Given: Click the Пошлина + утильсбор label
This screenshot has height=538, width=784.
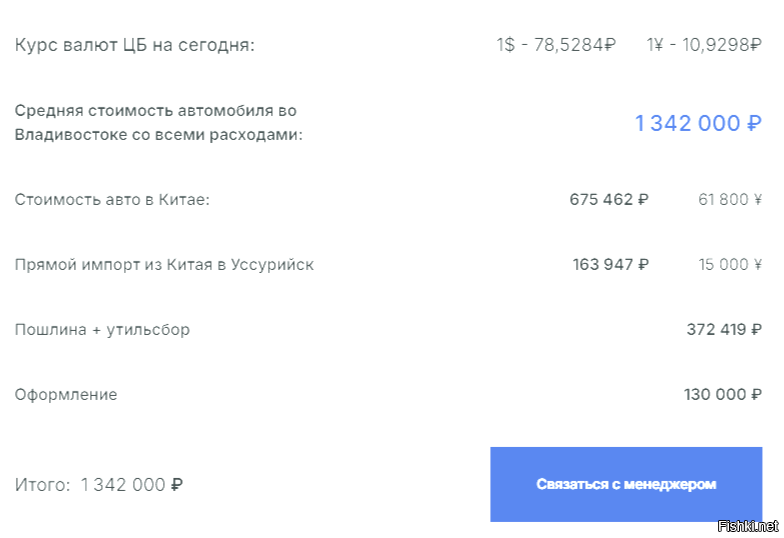Looking at the screenshot, I should pyautogui.click(x=102, y=330).
